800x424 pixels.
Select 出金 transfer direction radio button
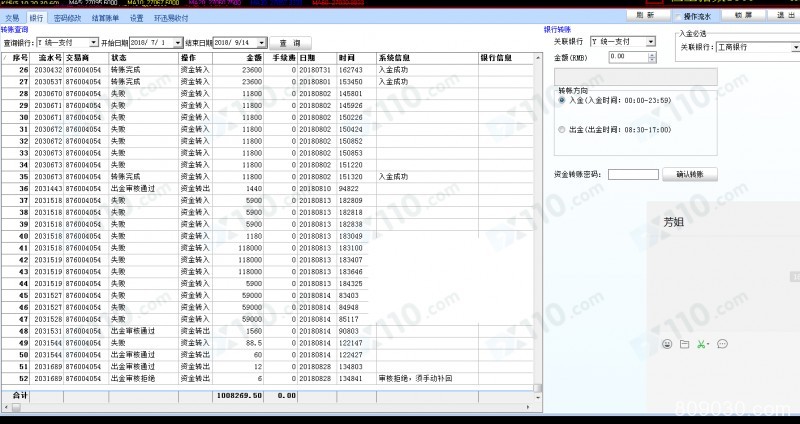pyautogui.click(x=561, y=129)
